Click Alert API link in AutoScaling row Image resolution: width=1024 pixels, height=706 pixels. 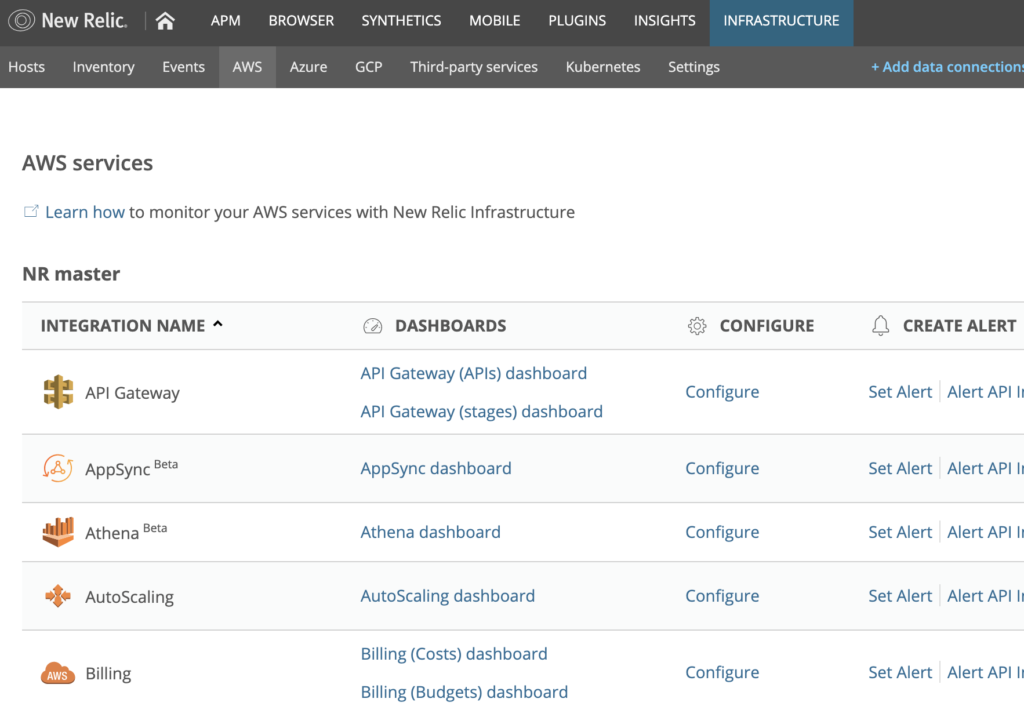pyautogui.click(x=985, y=596)
